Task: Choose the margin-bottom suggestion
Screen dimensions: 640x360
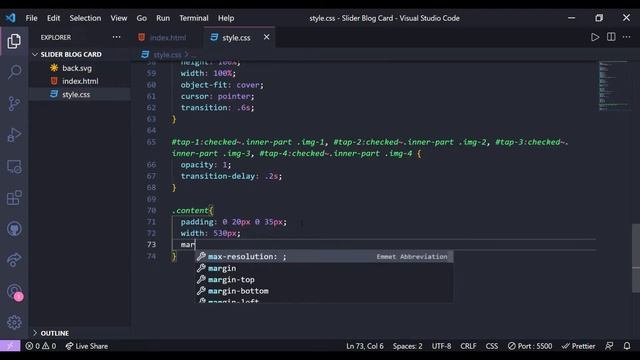Action: tap(324, 291)
